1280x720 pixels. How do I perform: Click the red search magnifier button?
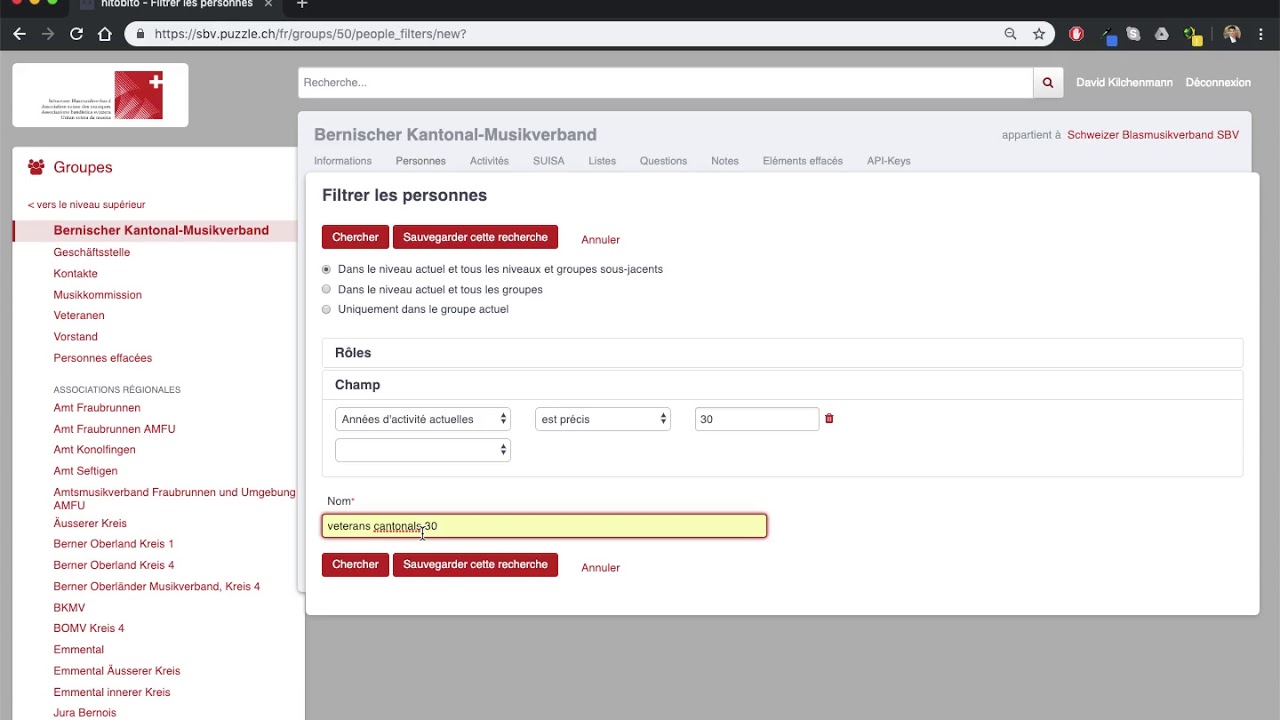click(1047, 83)
